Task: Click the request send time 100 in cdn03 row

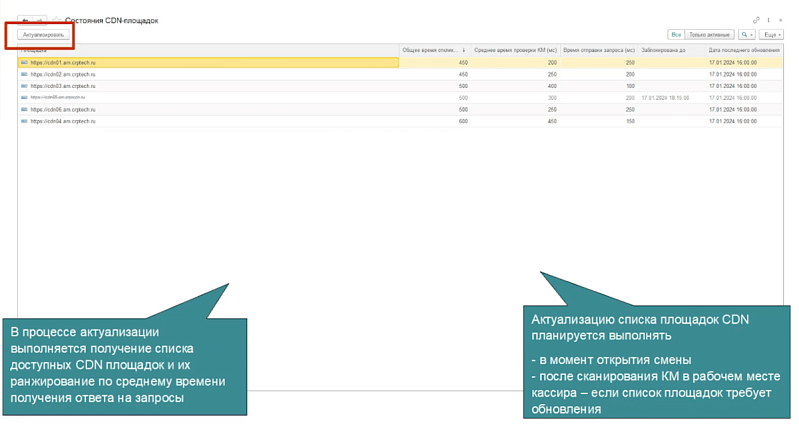Action: pyautogui.click(x=630, y=86)
